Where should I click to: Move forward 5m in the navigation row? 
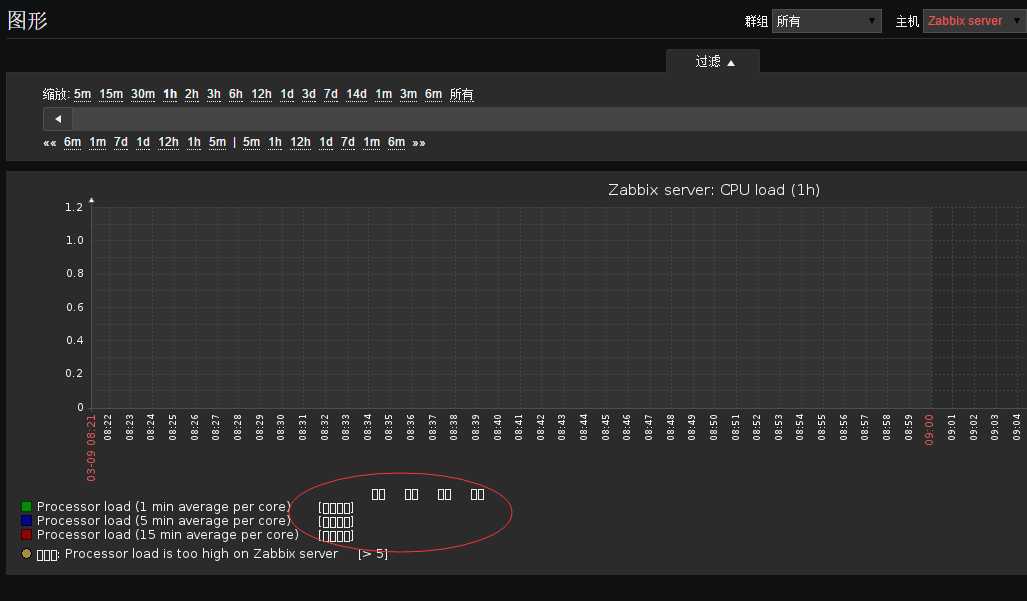point(252,142)
